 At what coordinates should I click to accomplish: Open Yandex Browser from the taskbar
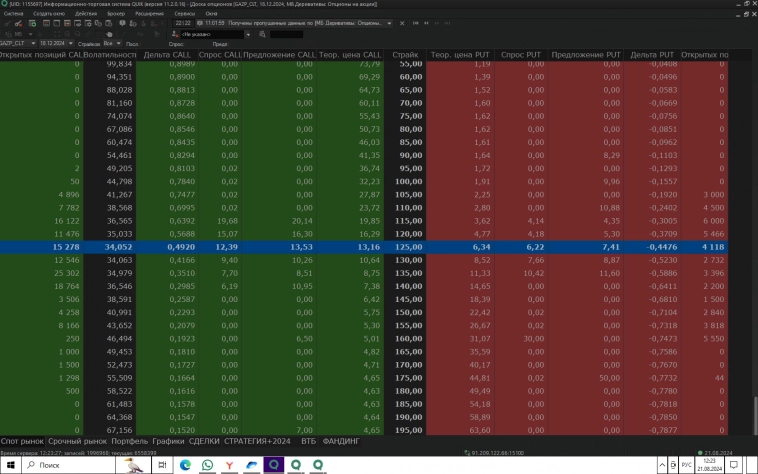[x=232, y=465]
